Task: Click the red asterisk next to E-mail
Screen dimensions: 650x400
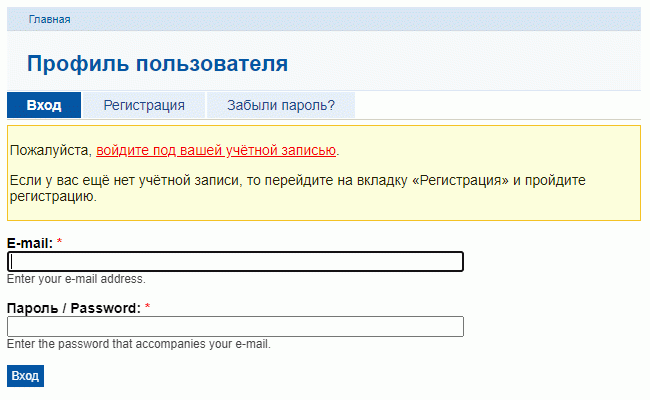Action: point(59,242)
